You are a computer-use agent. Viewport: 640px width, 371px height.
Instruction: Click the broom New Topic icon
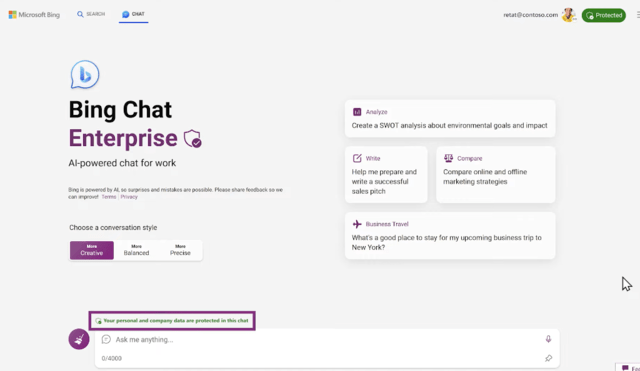click(x=79, y=339)
